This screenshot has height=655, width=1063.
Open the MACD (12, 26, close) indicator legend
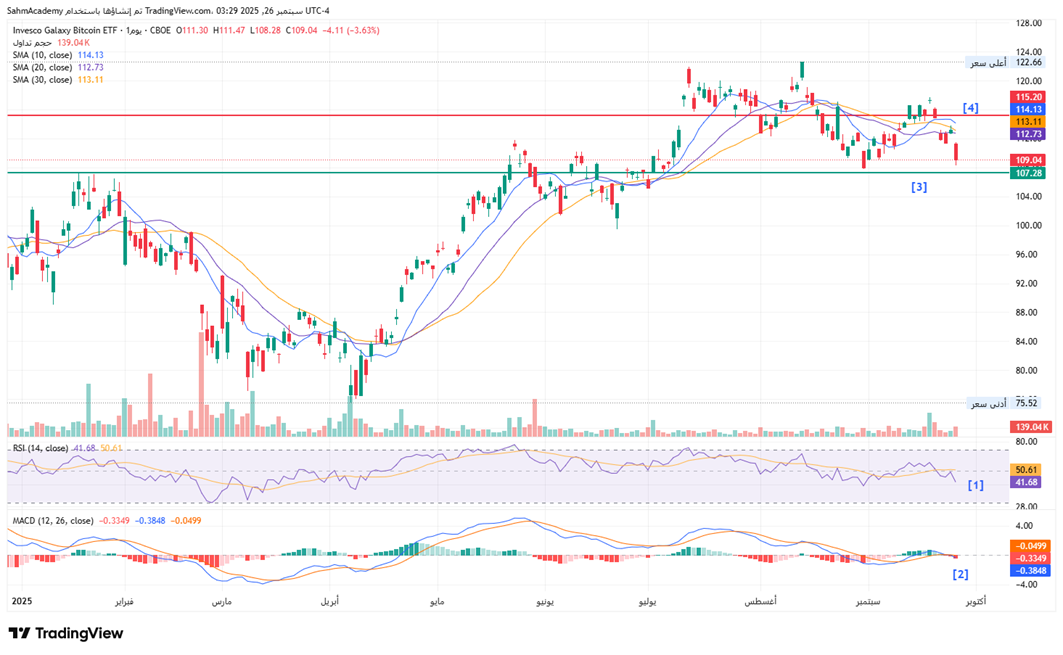click(52, 520)
